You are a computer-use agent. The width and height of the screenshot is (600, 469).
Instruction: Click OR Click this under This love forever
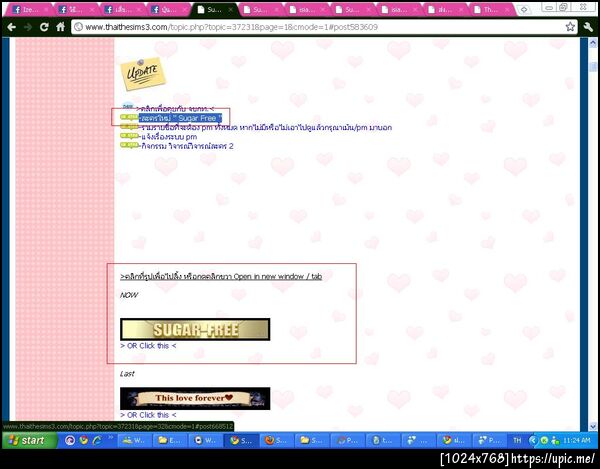click(x=148, y=415)
